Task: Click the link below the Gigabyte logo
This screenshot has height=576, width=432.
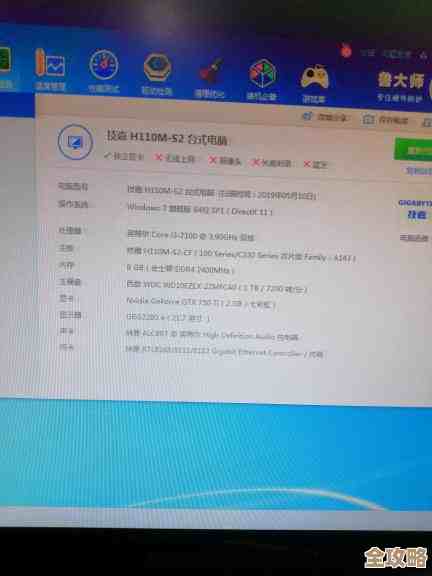Action: (x=414, y=238)
